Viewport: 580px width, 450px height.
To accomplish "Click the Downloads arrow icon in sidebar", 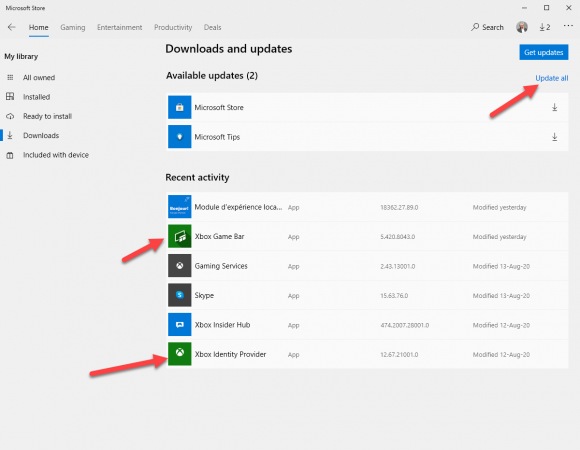I will pos(10,135).
